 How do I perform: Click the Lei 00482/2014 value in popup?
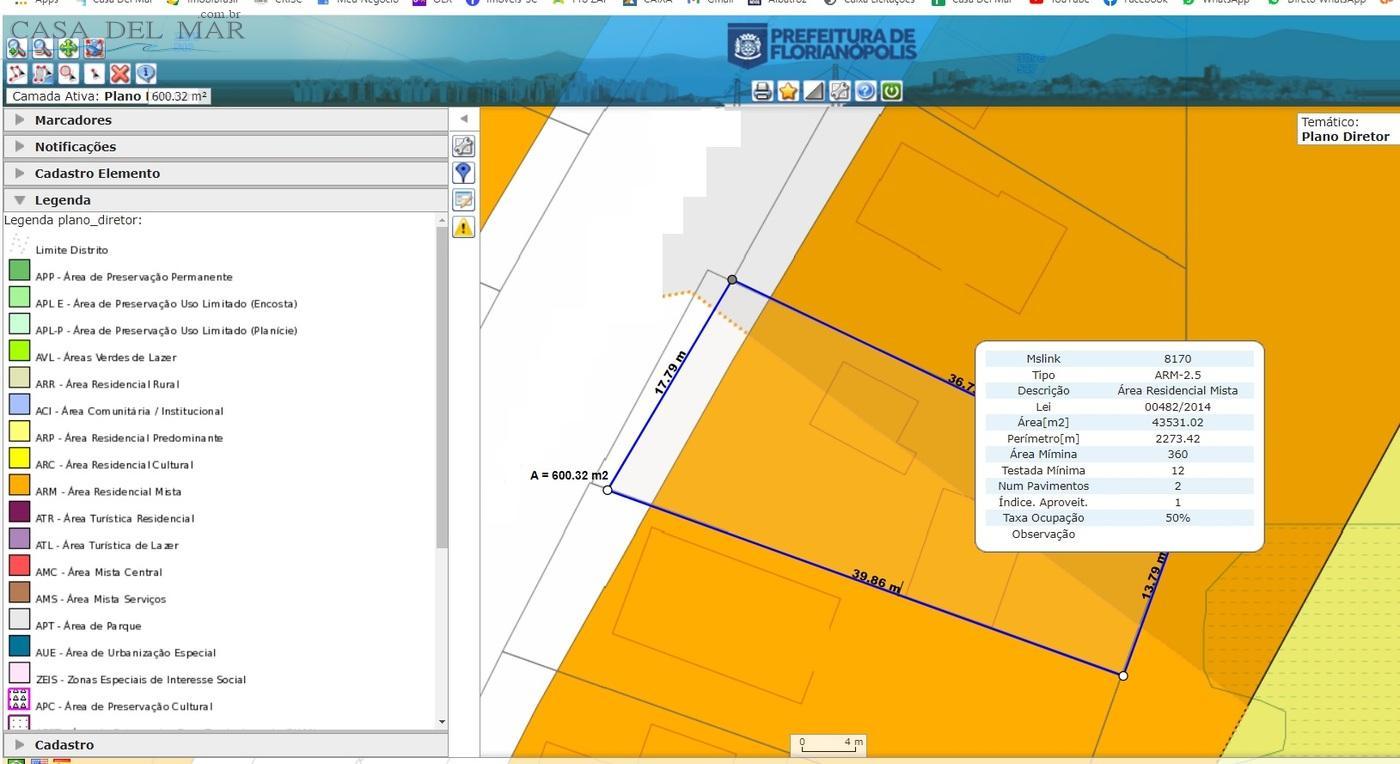[1177, 407]
